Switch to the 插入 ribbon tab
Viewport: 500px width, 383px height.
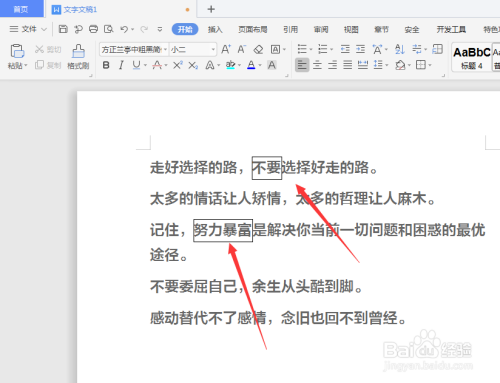pyautogui.click(x=215, y=29)
